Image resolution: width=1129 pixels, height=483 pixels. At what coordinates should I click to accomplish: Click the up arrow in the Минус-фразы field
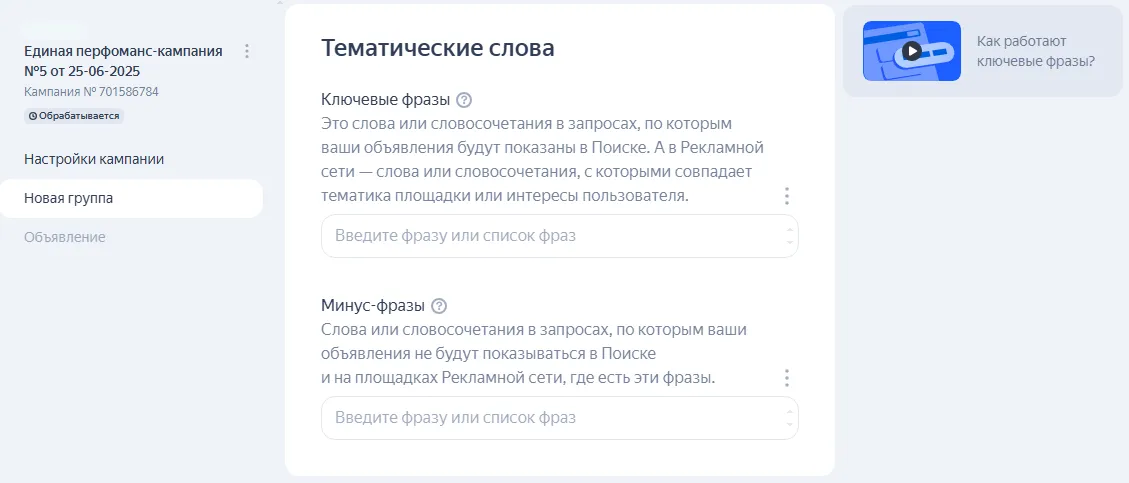point(789,411)
